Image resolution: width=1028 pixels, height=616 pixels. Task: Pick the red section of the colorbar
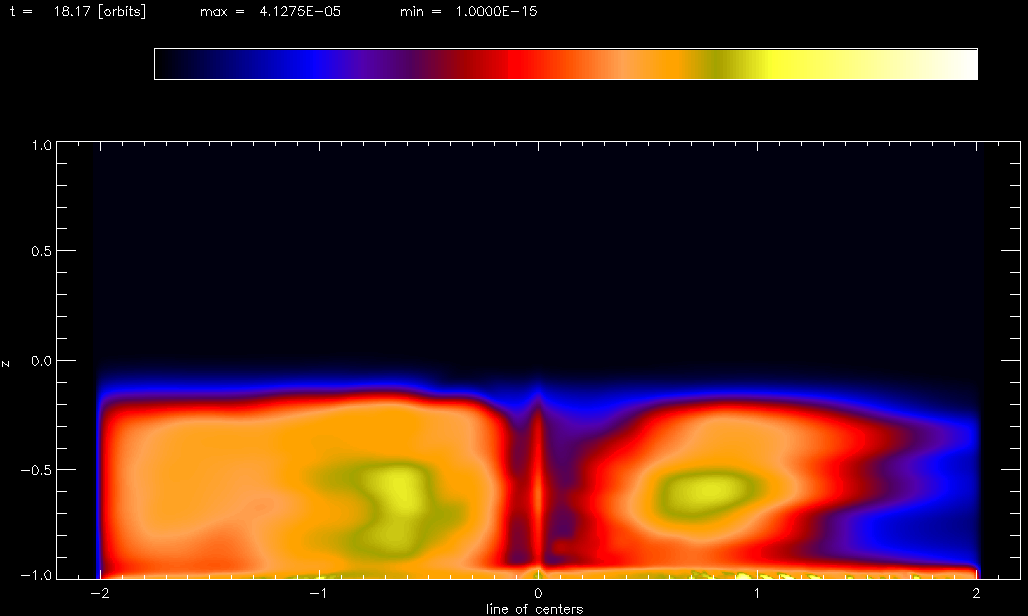point(500,64)
